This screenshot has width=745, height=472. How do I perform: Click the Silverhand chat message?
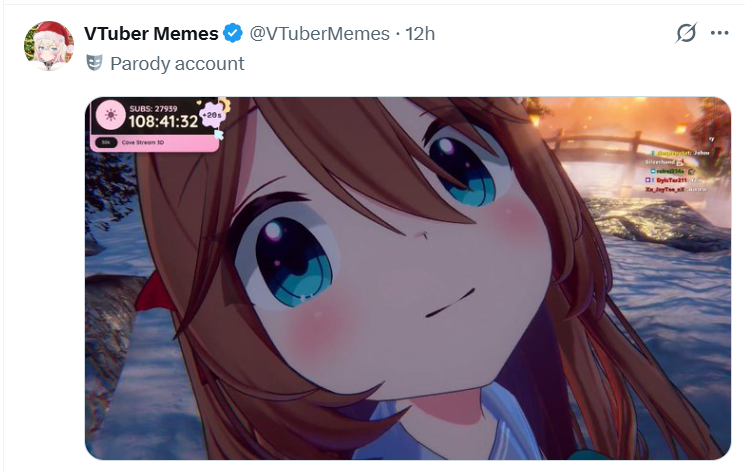659,162
